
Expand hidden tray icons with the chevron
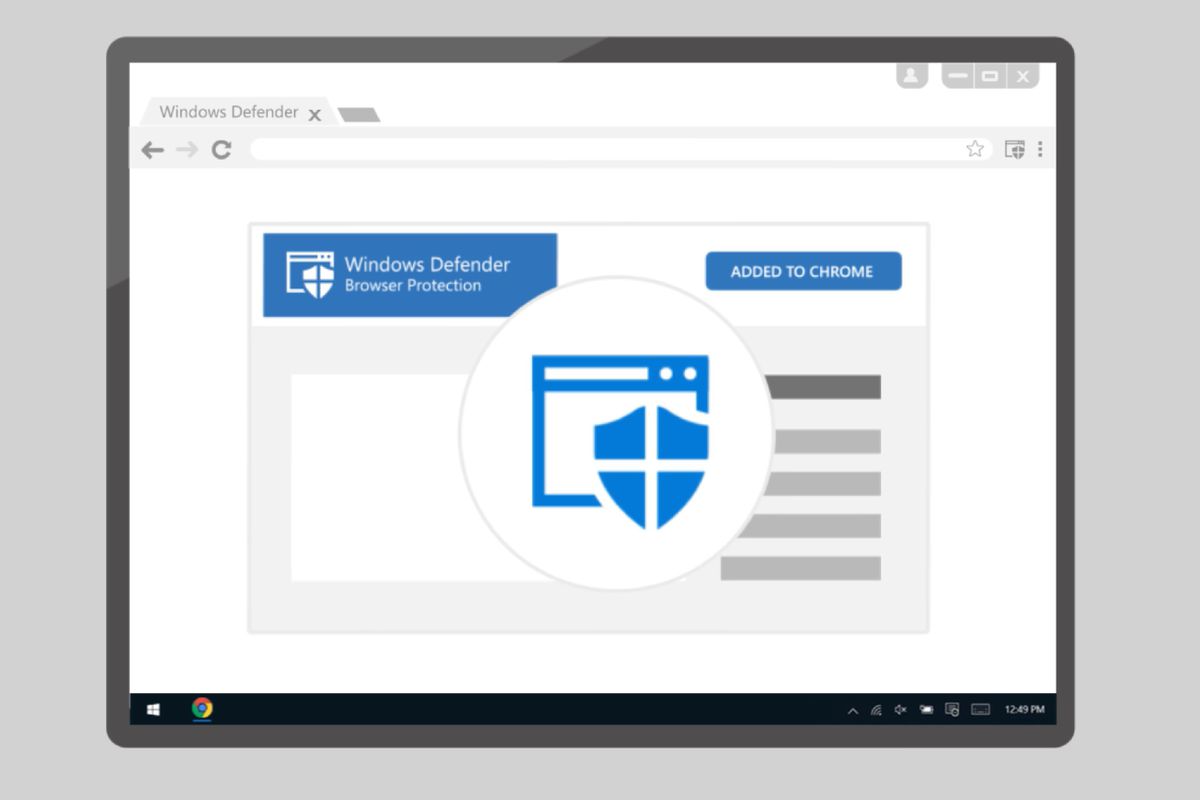click(x=853, y=709)
